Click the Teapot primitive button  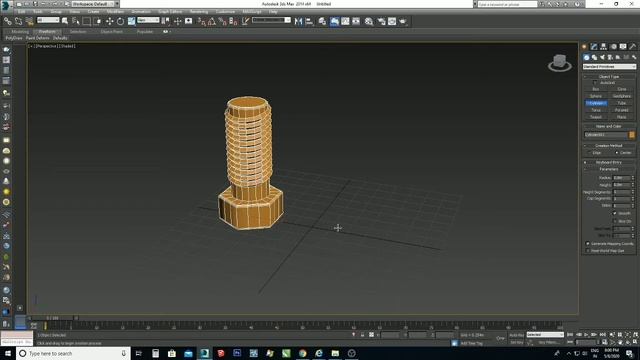[x=596, y=117]
